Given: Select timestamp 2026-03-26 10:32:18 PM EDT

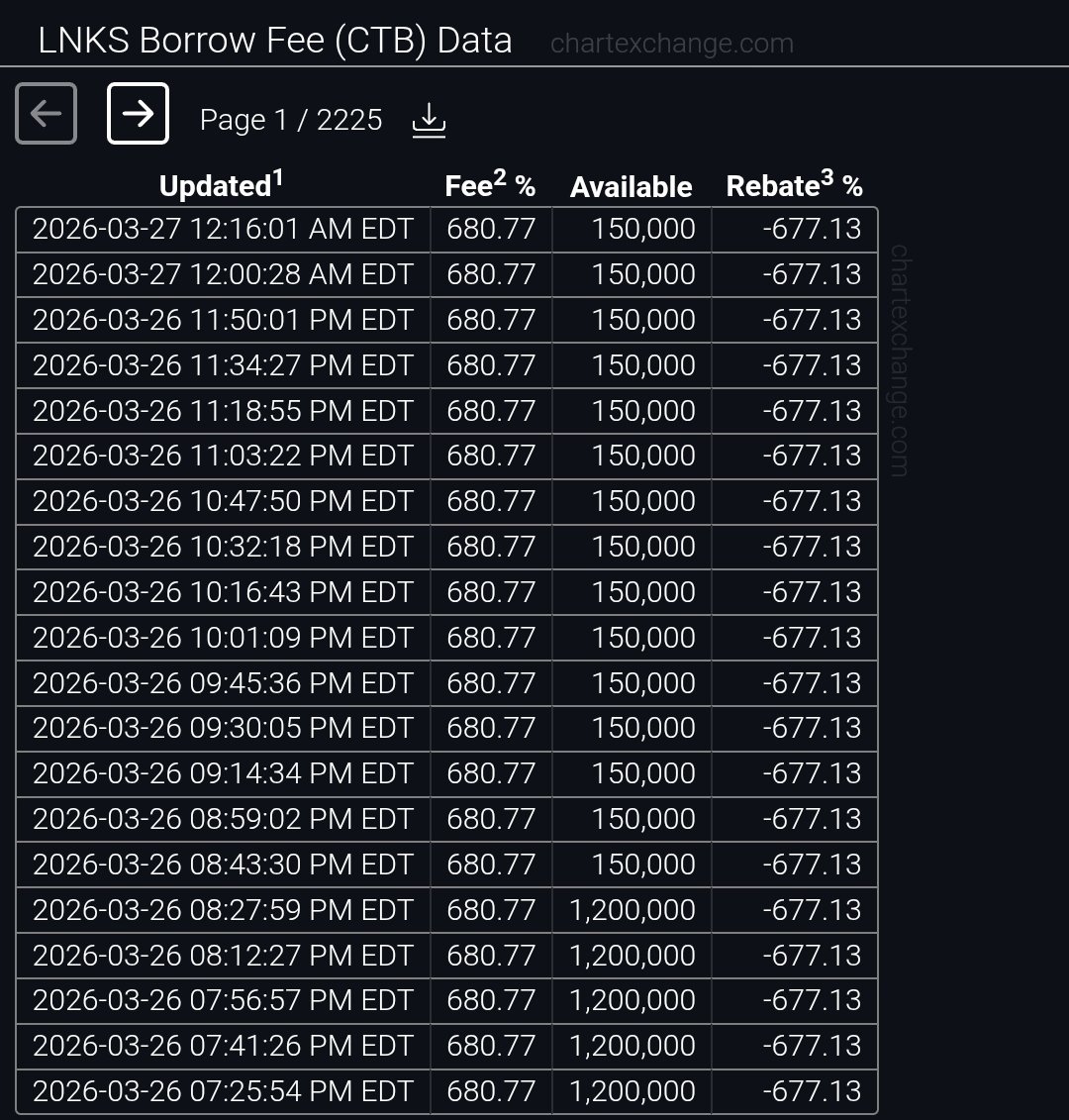Looking at the screenshot, I should tap(223, 547).
